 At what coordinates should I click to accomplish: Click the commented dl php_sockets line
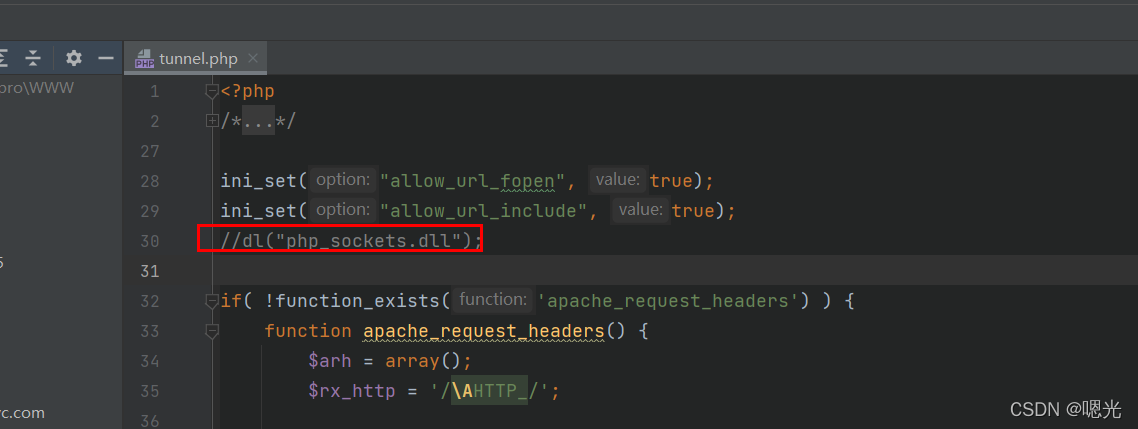pyautogui.click(x=351, y=240)
